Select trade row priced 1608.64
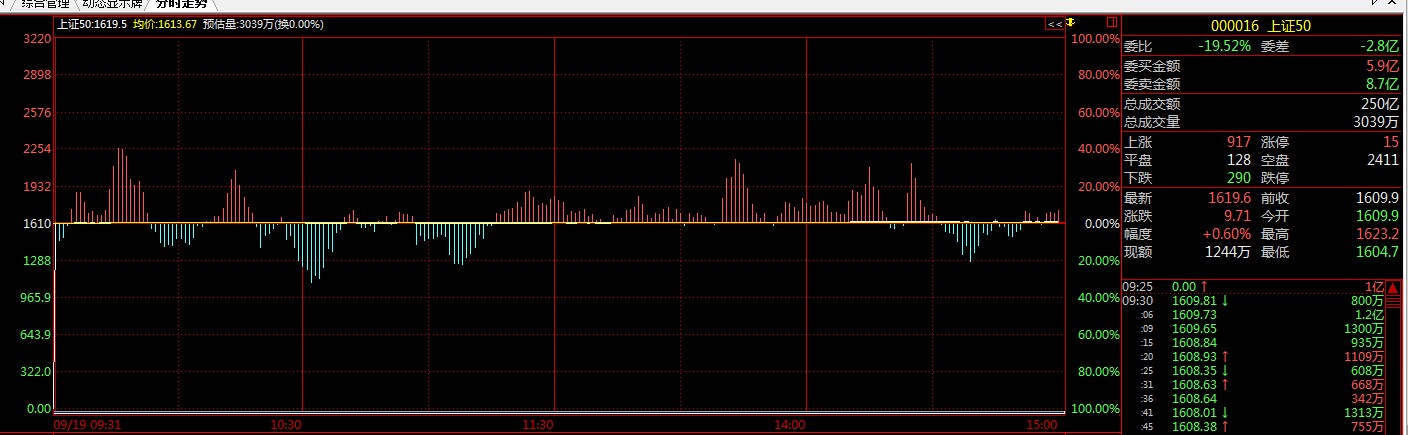 [x=1254, y=398]
